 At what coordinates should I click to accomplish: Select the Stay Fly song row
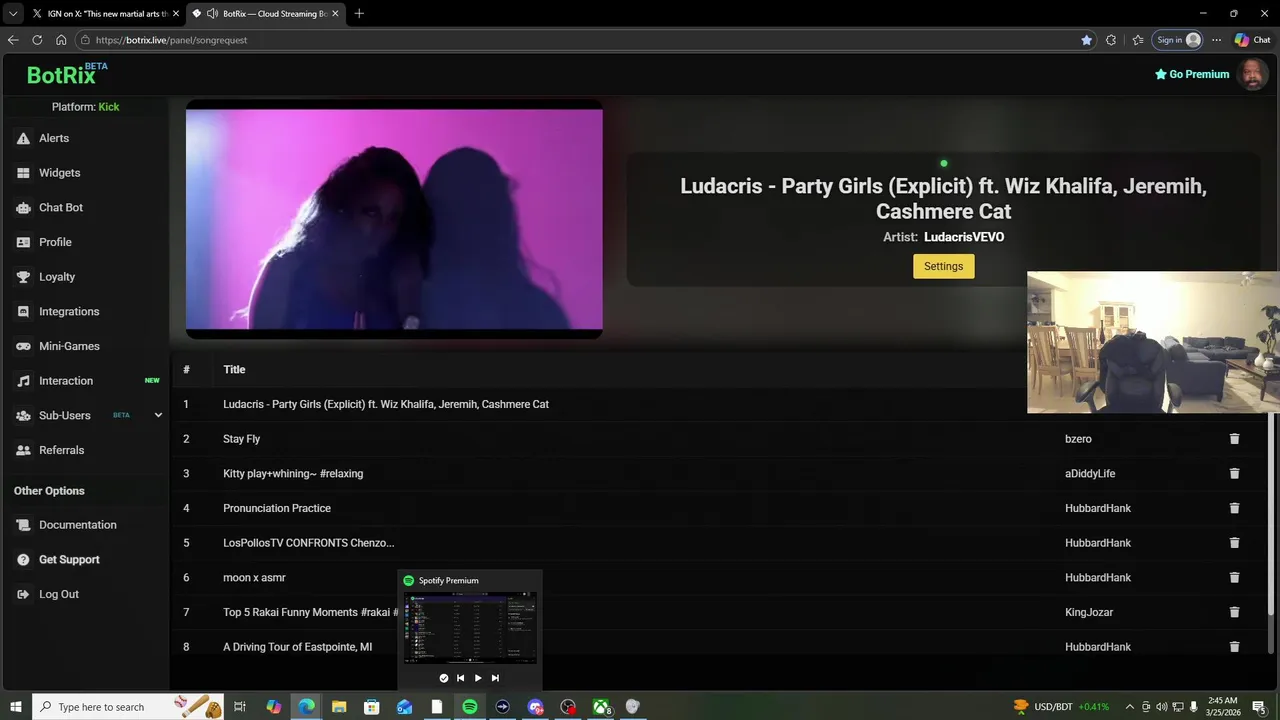pos(718,439)
